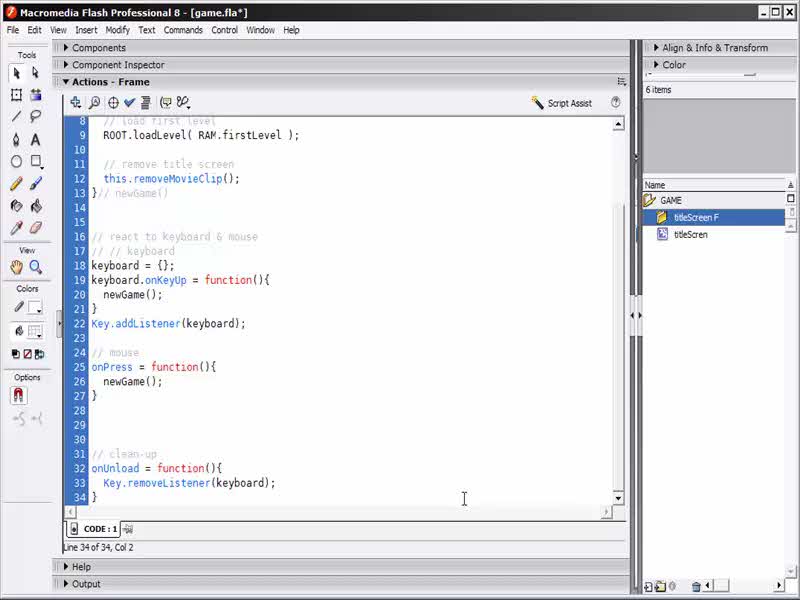Select the Pencil tool
800x600 pixels.
click(16, 184)
